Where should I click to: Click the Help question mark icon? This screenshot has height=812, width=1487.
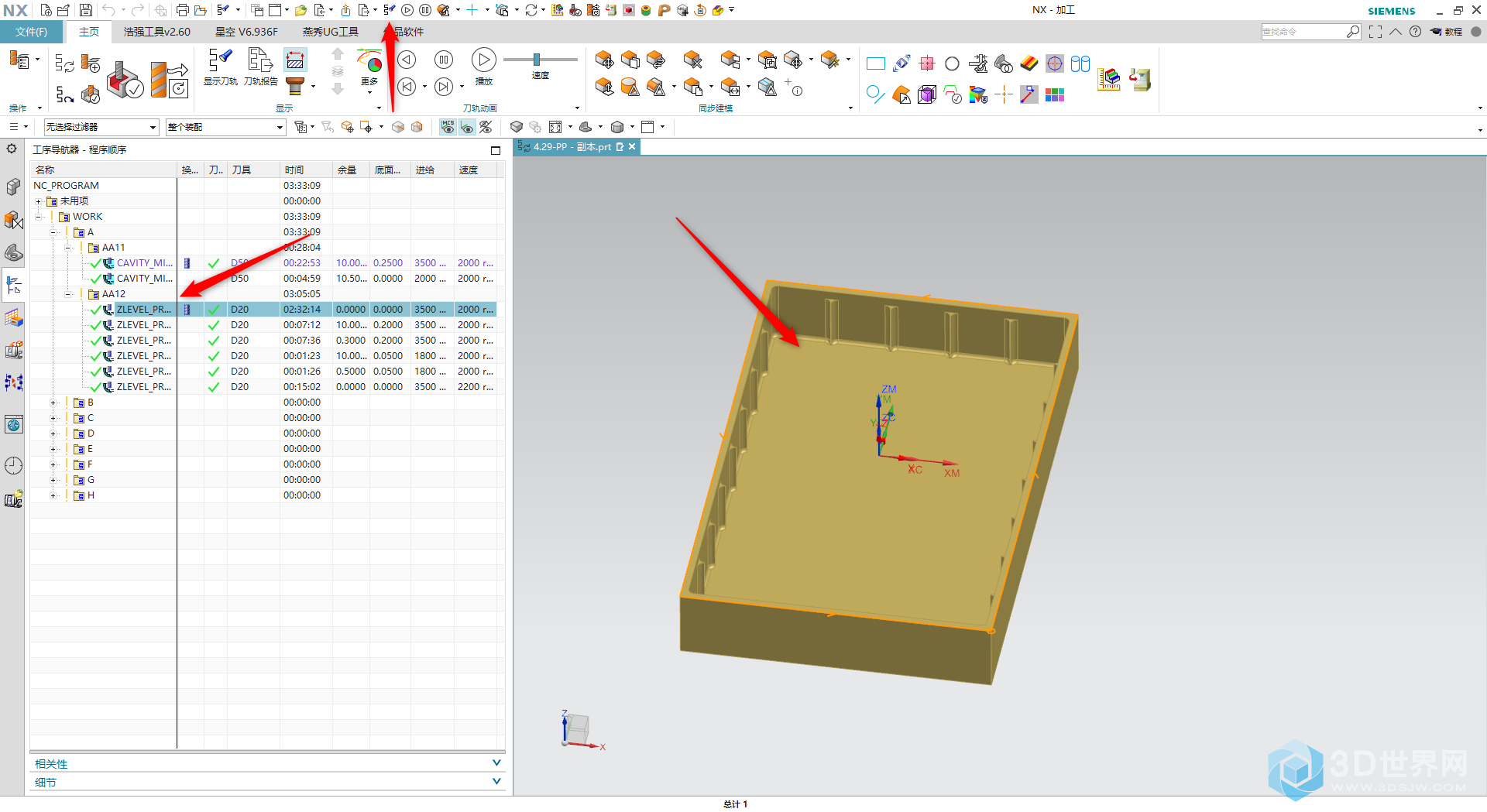click(x=1415, y=32)
